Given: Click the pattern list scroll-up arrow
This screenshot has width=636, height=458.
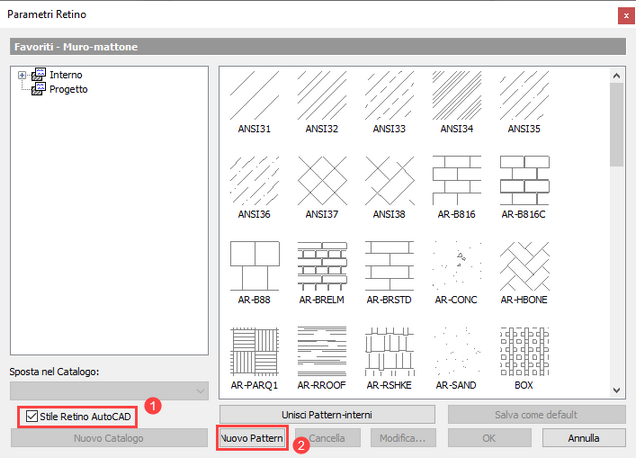Looking at the screenshot, I should click(x=617, y=75).
